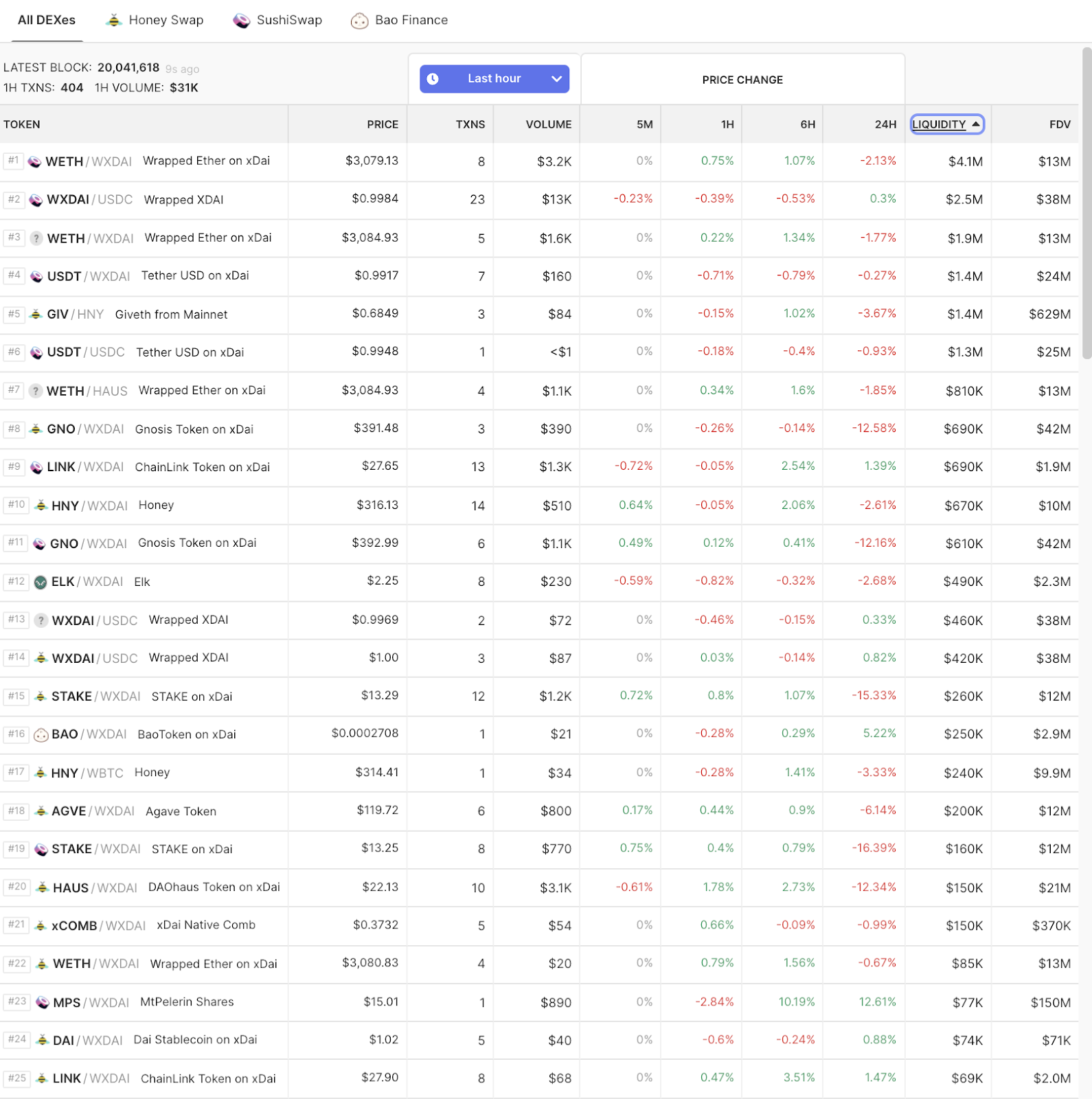Screen dimensions: 1092x1099
Task: Click the SushiSwap icon beside WXDAI/USDC in row #2
Action: pos(36,201)
